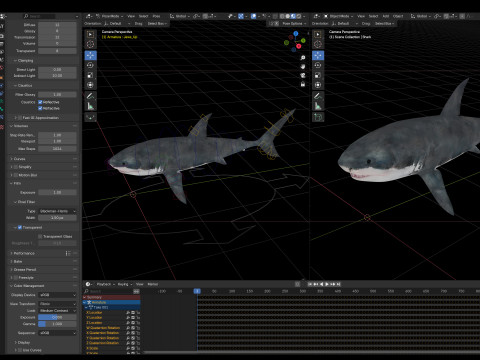Jump to the timeline end frame button

338,284
